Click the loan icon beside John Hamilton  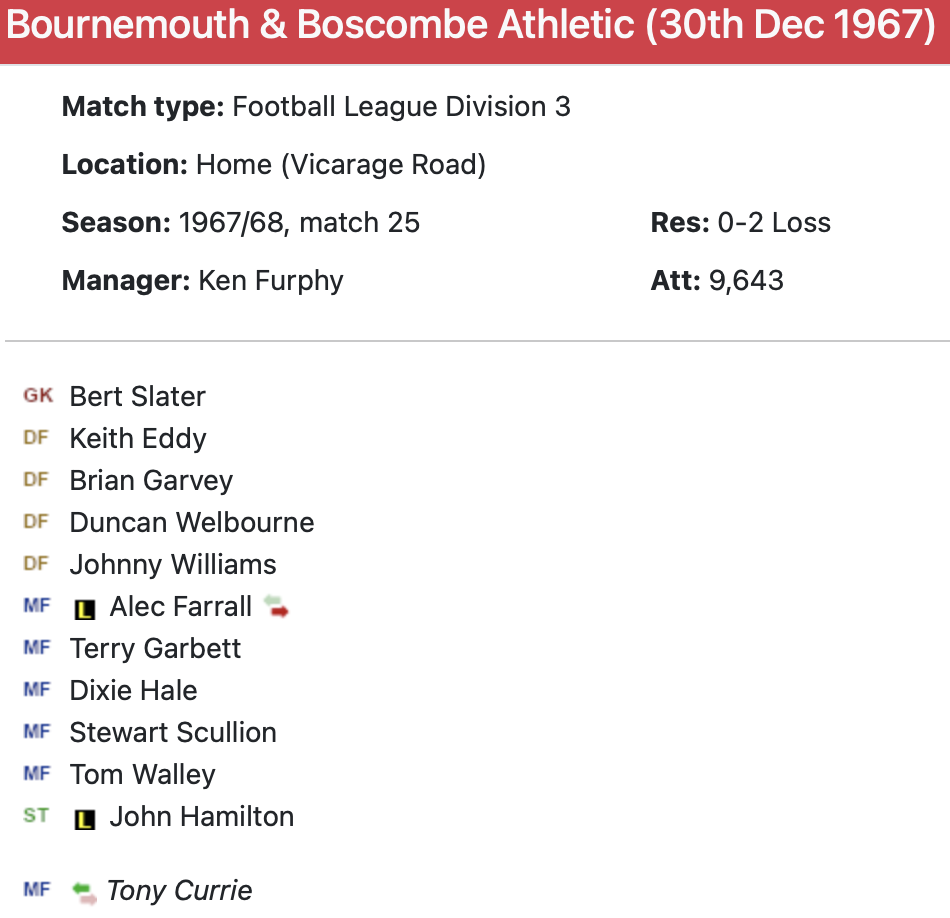pos(85,819)
